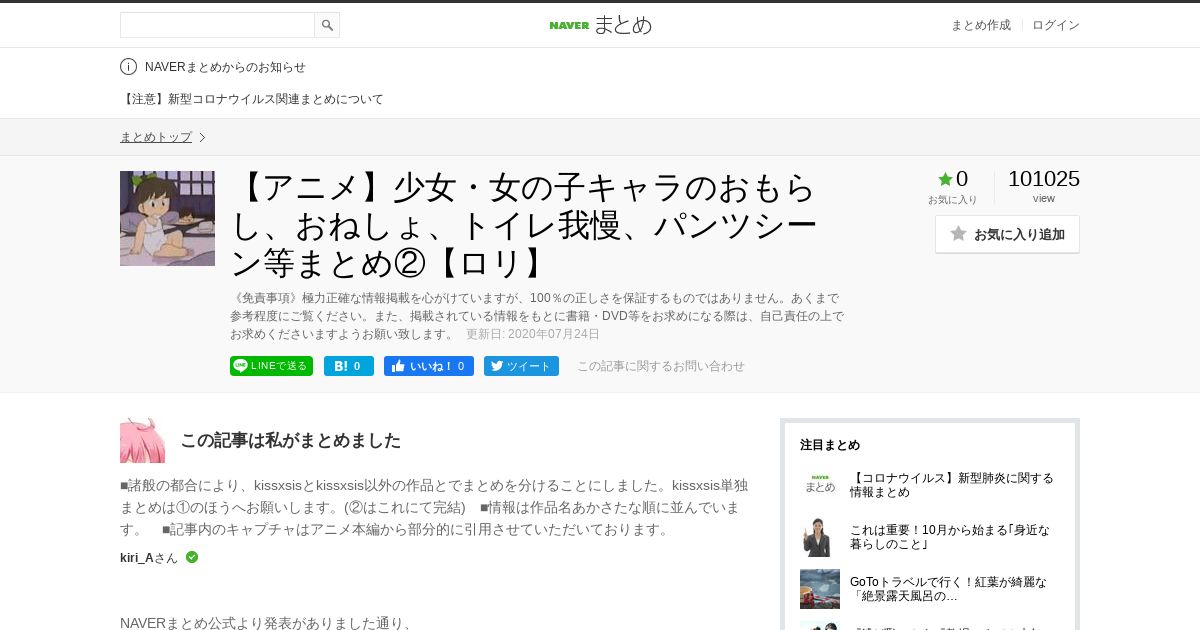Open the kiri_Aさん author profile
This screenshot has height=630, width=1200.
tap(149, 558)
